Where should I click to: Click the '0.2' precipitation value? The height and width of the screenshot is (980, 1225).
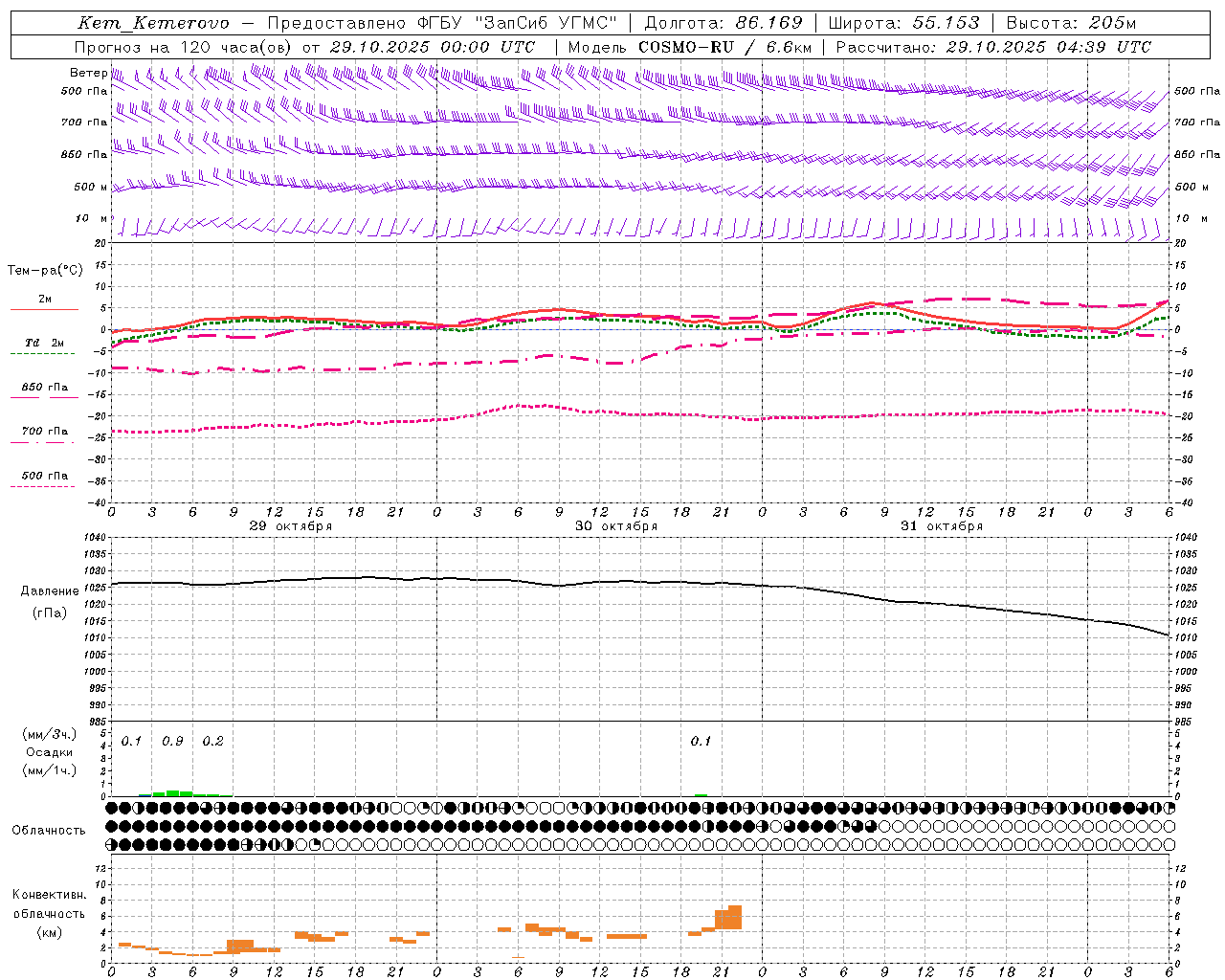[x=212, y=742]
